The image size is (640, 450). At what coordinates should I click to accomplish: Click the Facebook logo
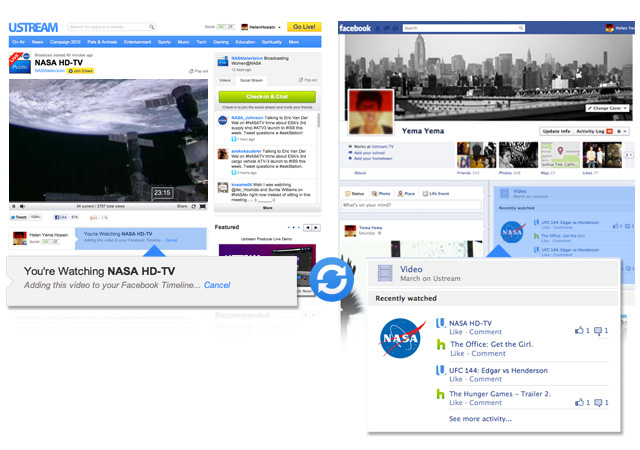tap(355, 28)
